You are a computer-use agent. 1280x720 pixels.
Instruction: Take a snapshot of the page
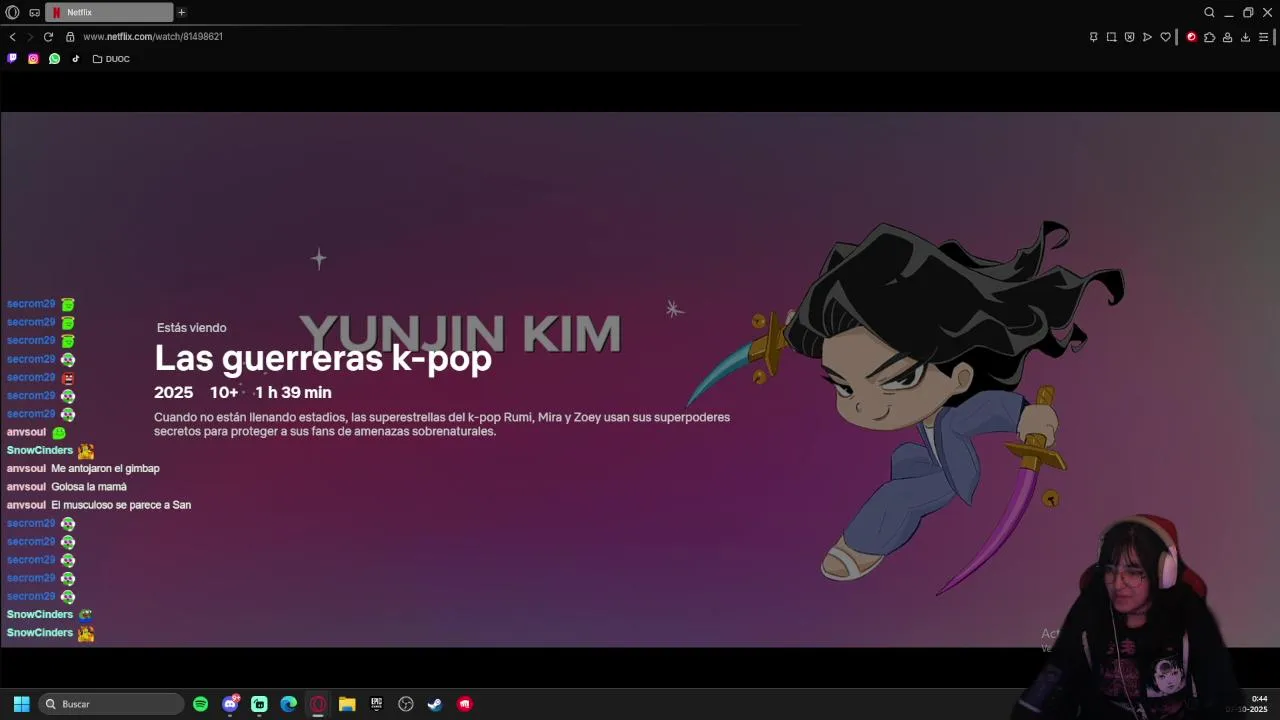1111,37
